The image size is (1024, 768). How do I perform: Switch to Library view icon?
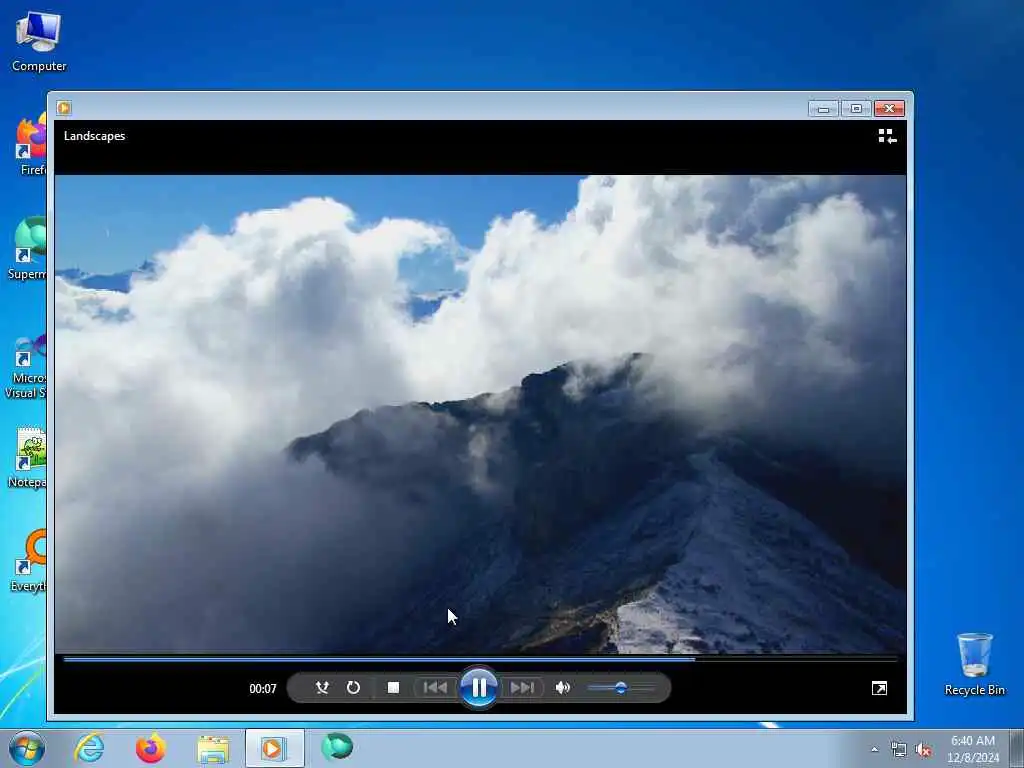pos(887,136)
